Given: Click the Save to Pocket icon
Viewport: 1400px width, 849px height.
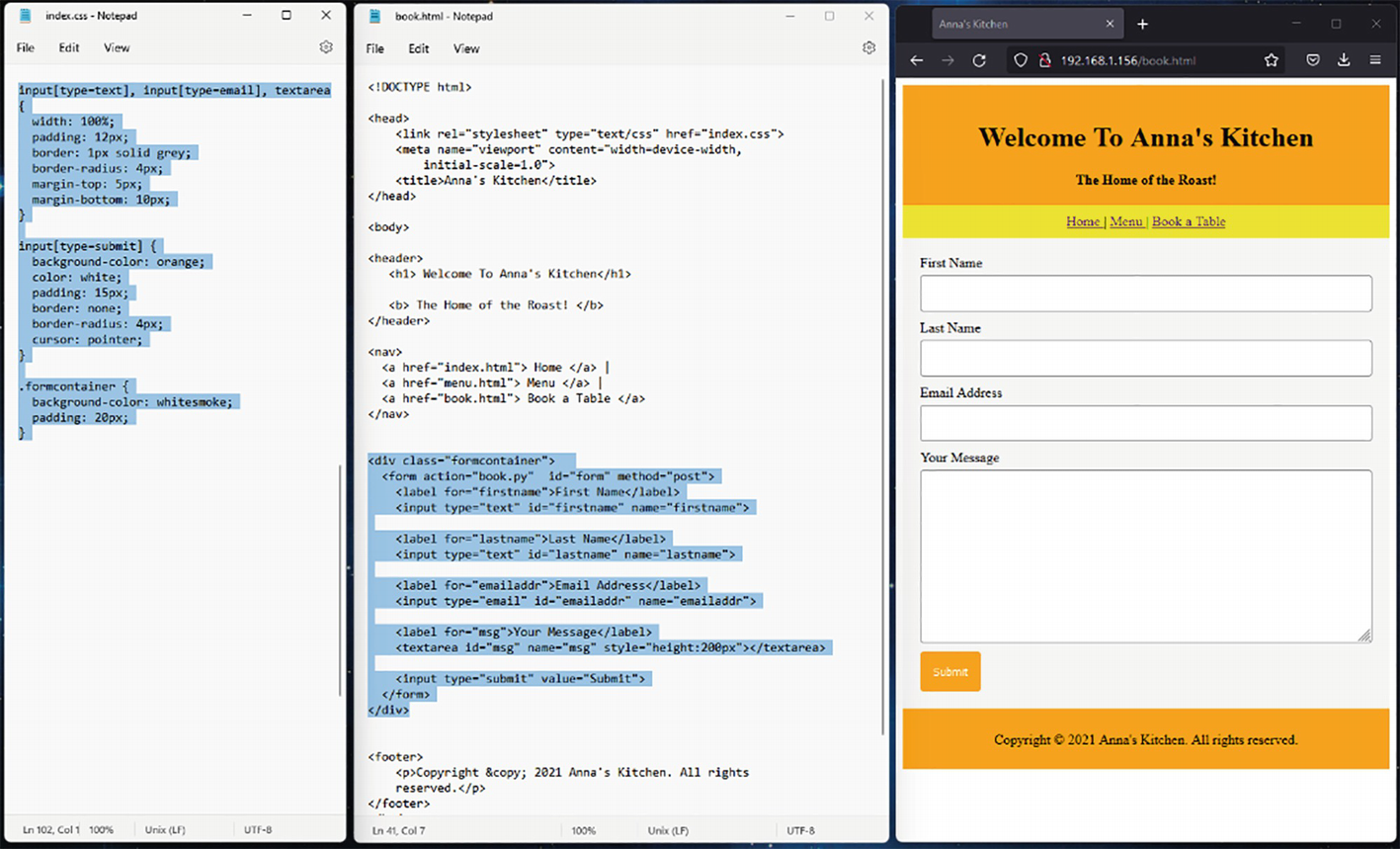Looking at the screenshot, I should click(1312, 60).
